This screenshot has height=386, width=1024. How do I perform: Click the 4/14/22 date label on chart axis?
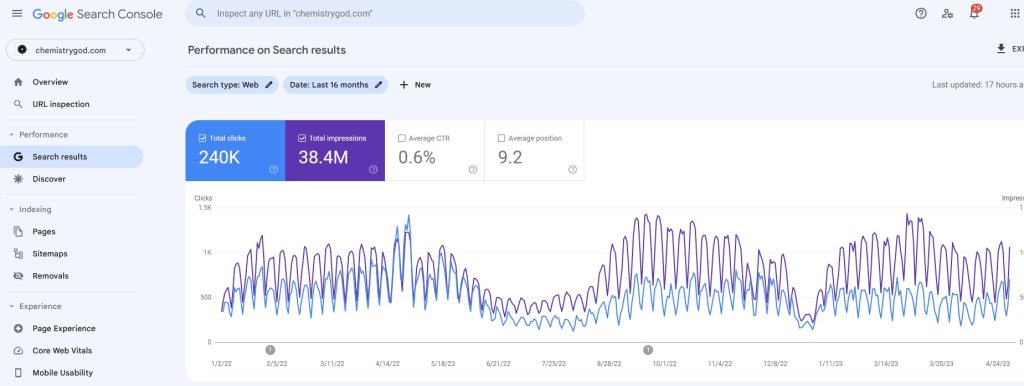(x=387, y=364)
